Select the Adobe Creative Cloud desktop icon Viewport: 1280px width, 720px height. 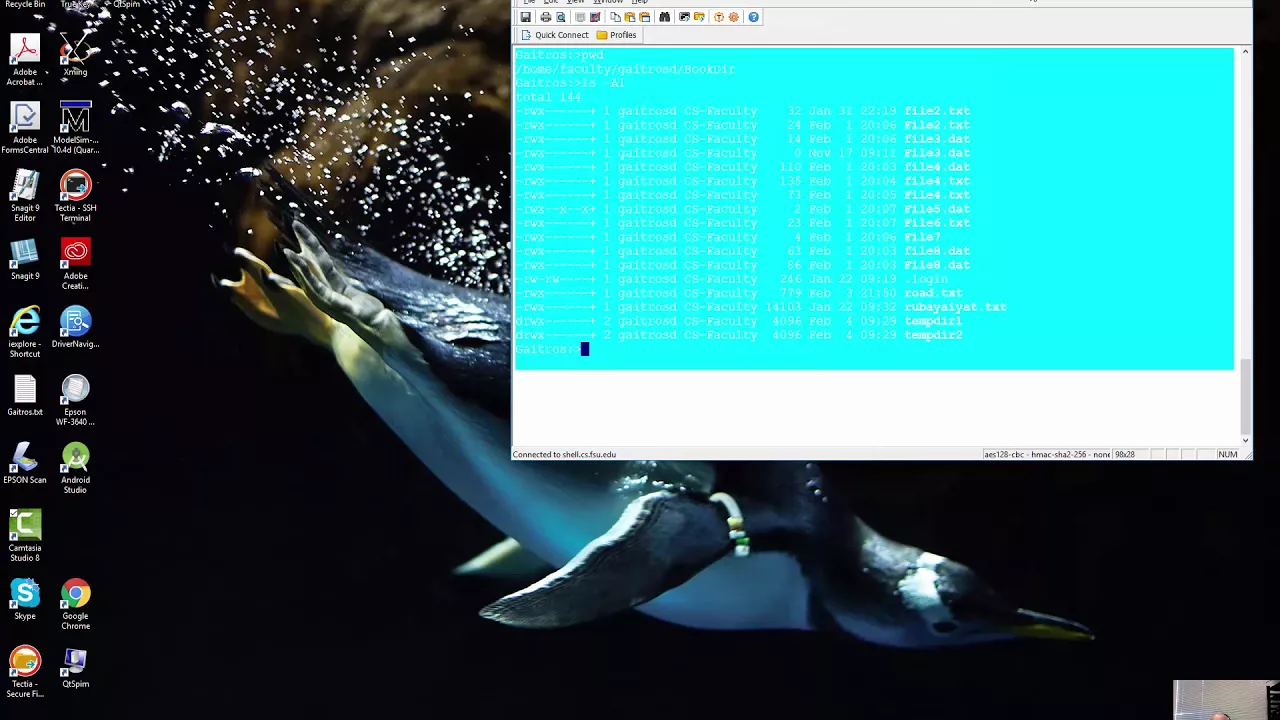click(75, 263)
